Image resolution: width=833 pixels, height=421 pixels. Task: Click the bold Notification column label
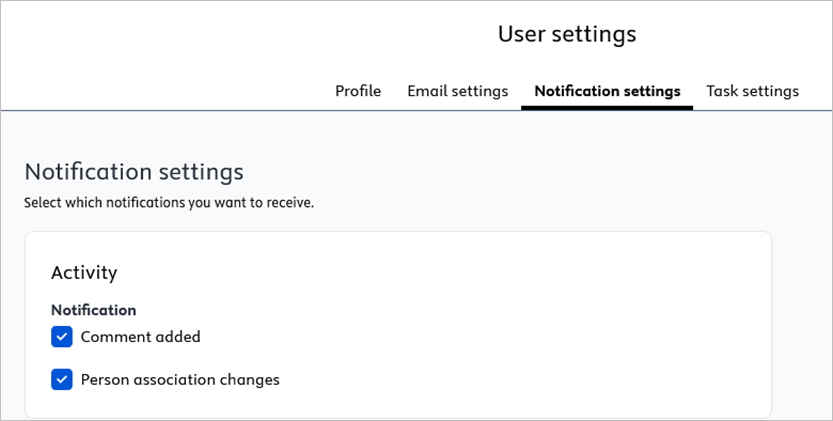pyautogui.click(x=93, y=310)
